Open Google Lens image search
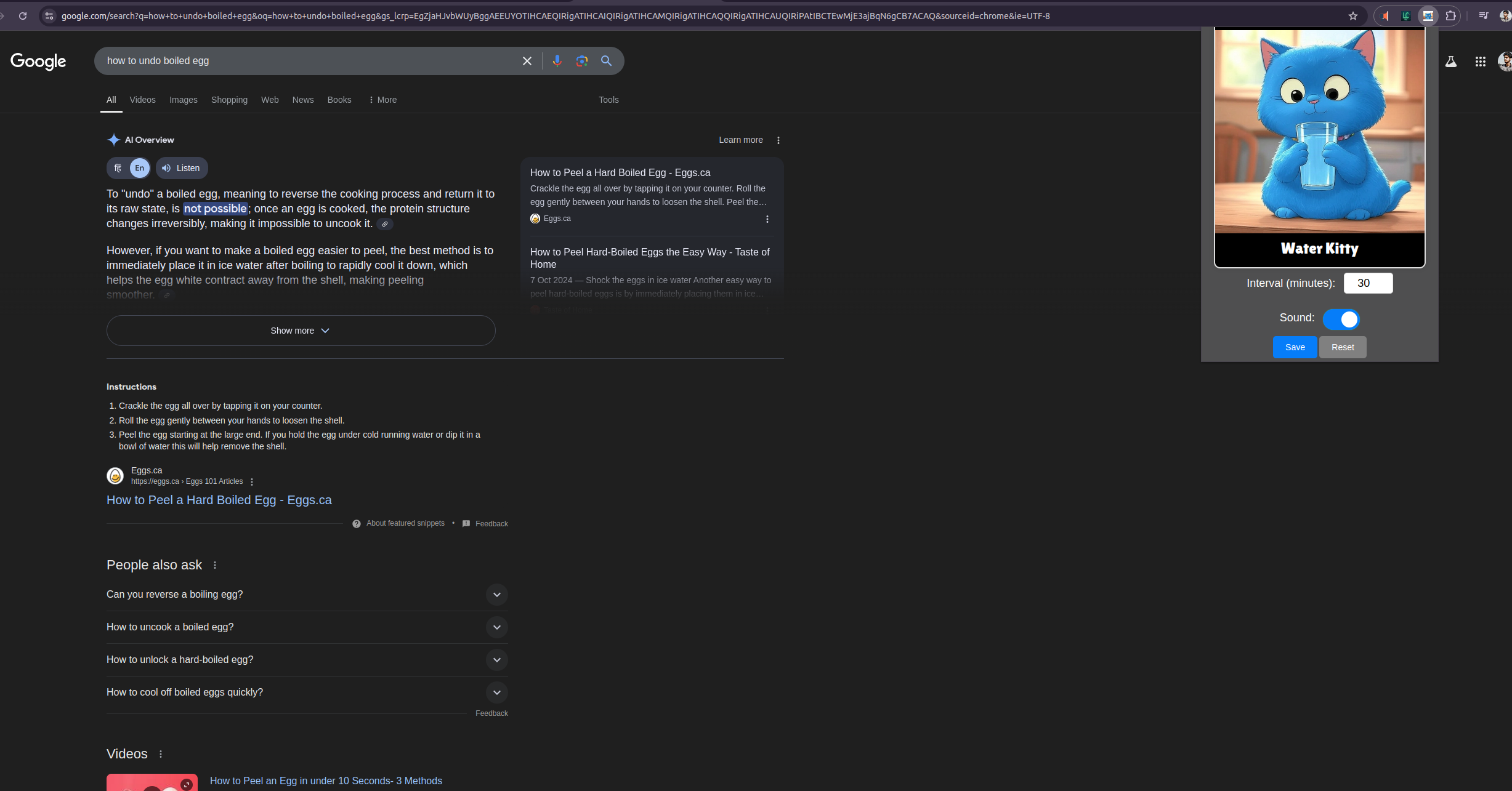The width and height of the screenshot is (1512, 791). click(581, 61)
